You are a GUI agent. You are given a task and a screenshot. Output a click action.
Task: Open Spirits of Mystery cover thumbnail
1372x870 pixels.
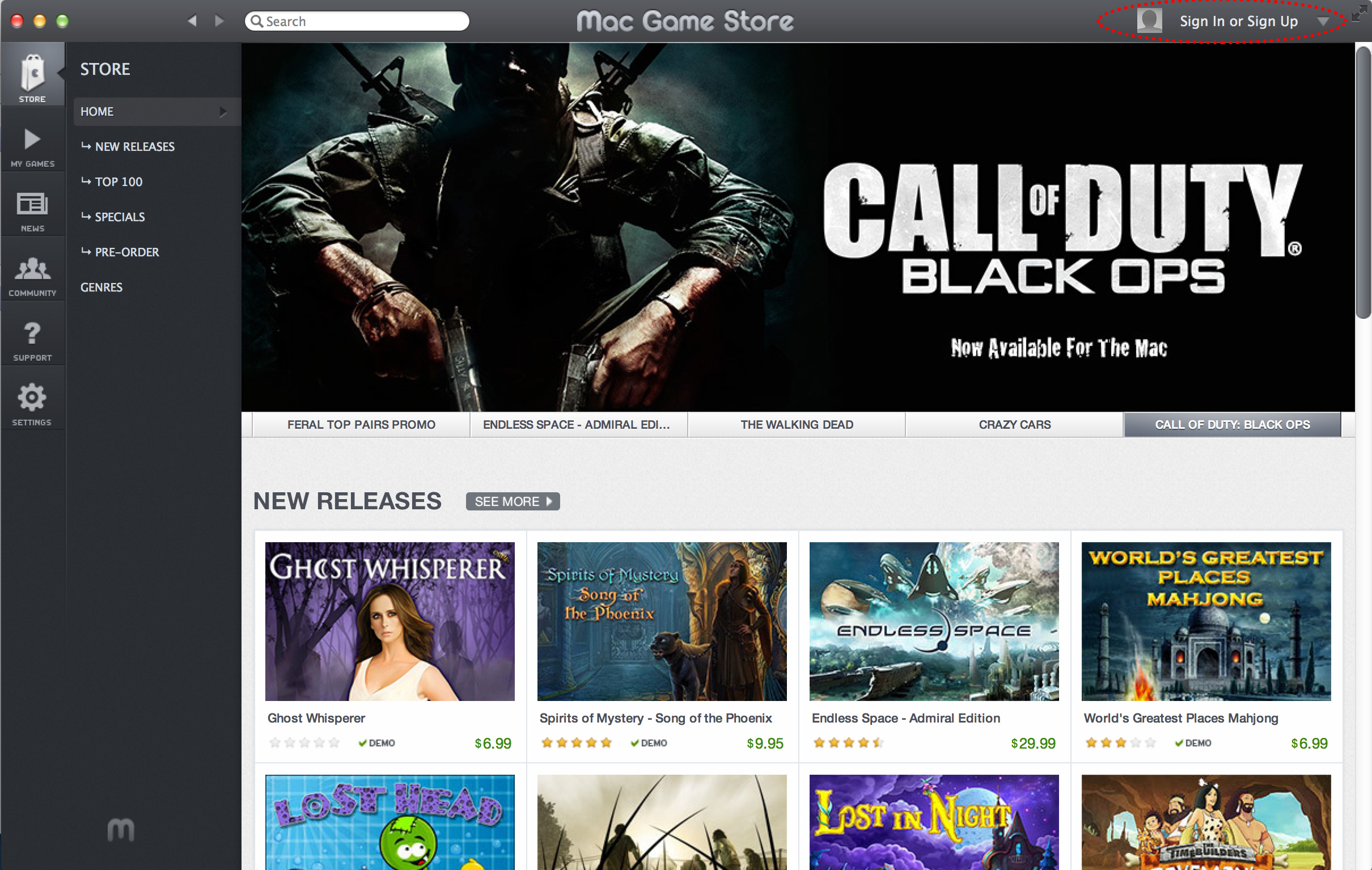[x=662, y=622]
